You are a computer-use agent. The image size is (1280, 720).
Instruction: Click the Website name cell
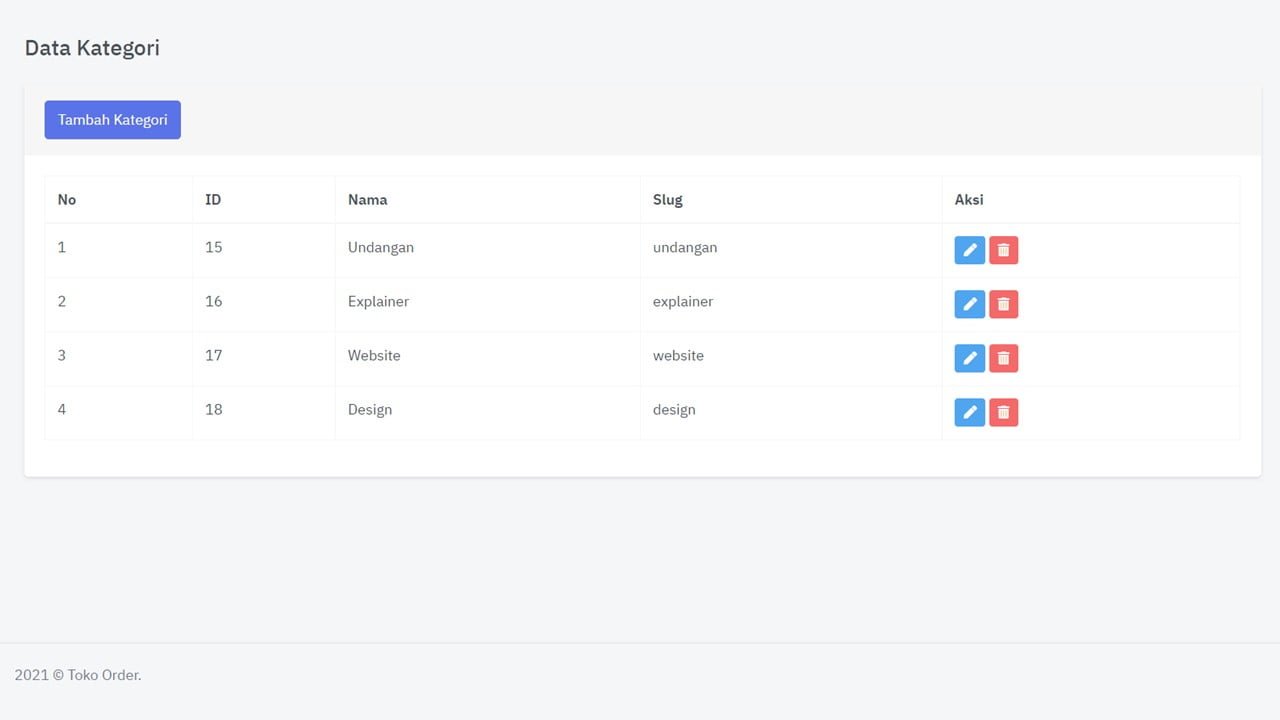[x=374, y=355]
